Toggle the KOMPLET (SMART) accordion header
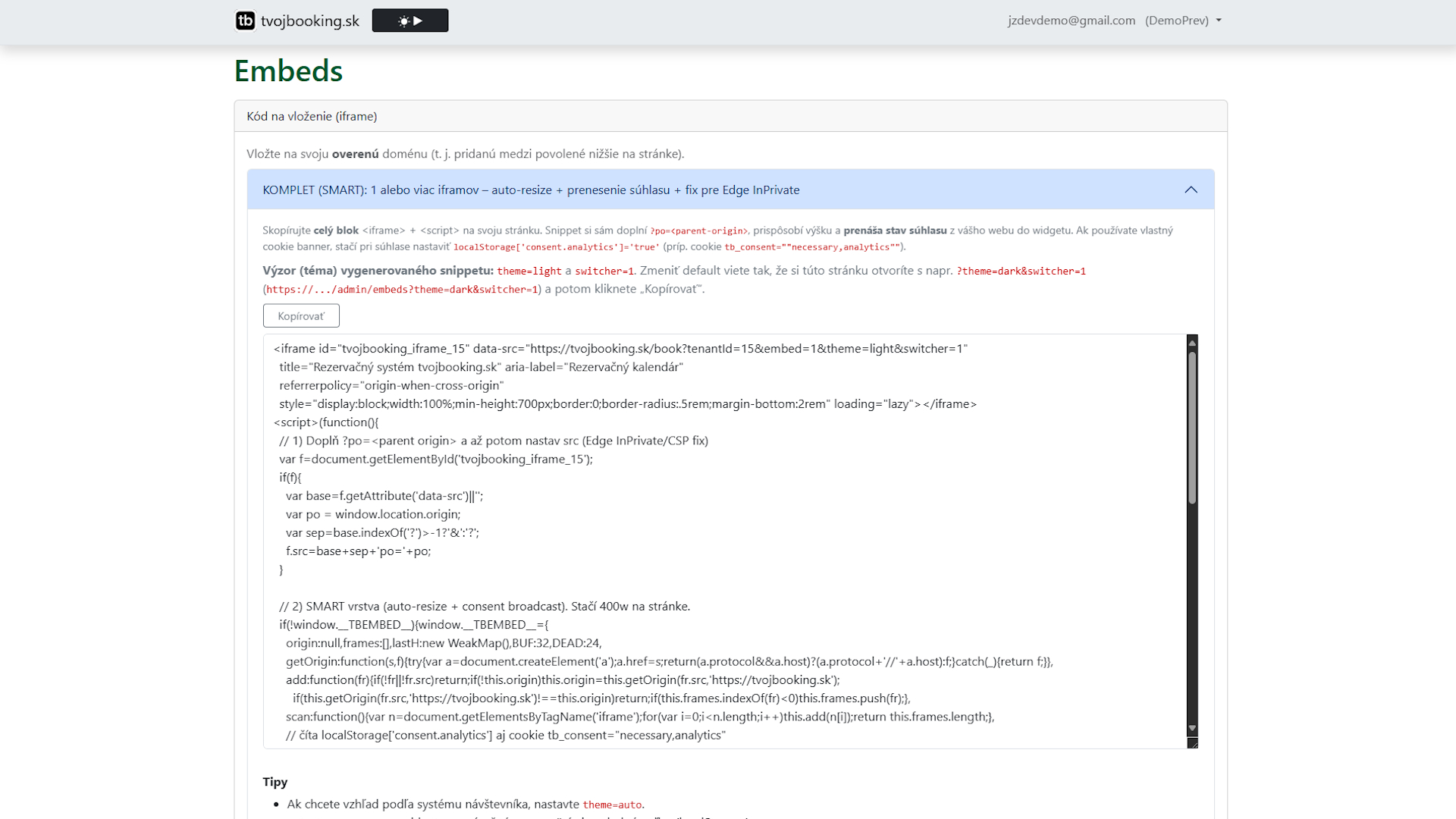The image size is (1456, 819). (531, 190)
